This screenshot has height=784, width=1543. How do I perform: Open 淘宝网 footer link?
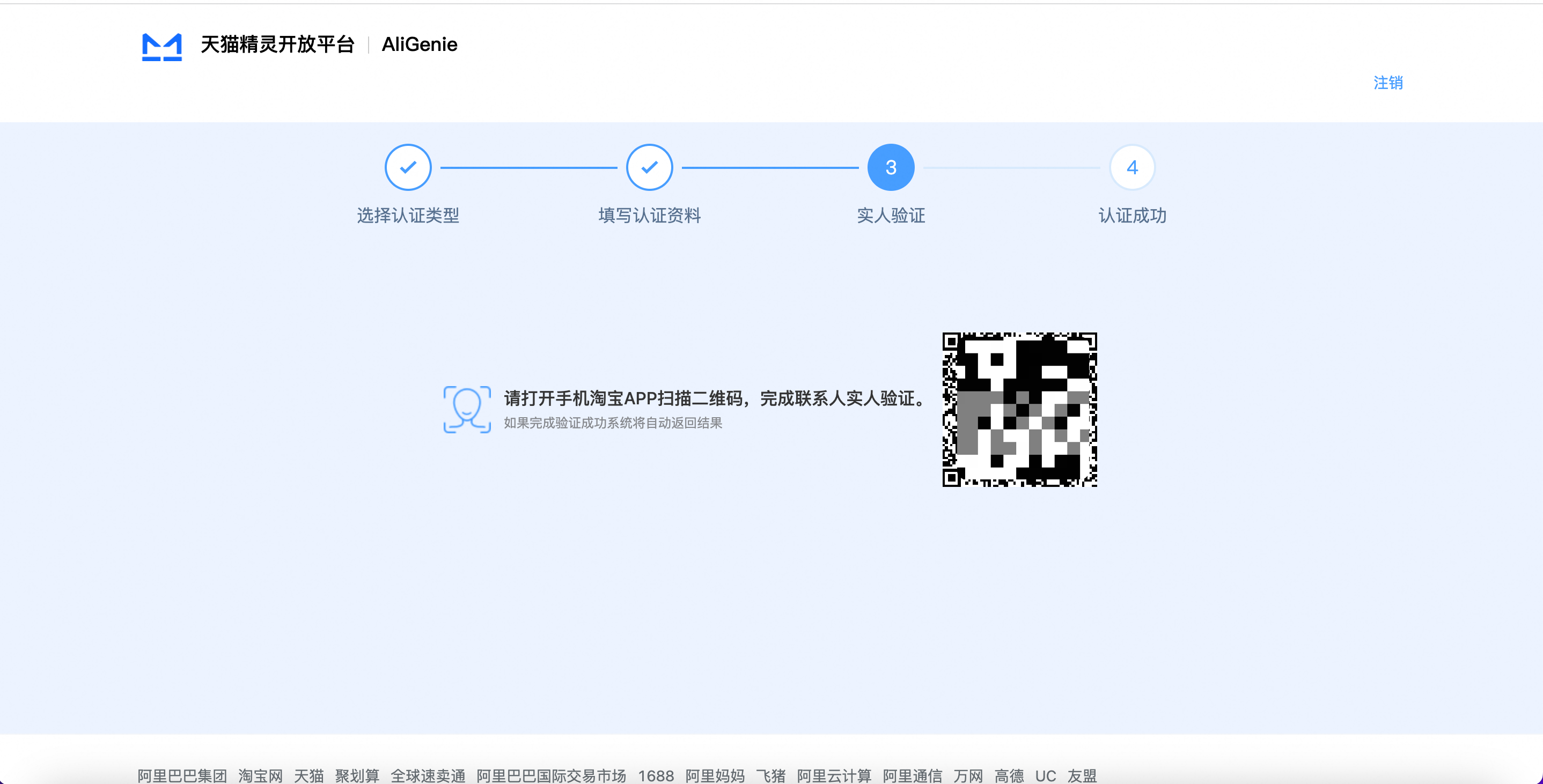pos(261,775)
